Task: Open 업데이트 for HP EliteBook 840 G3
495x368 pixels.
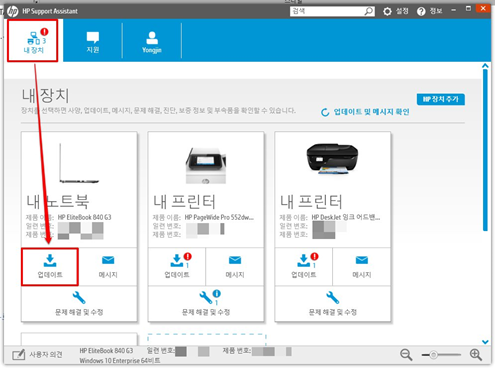Action: tap(50, 266)
